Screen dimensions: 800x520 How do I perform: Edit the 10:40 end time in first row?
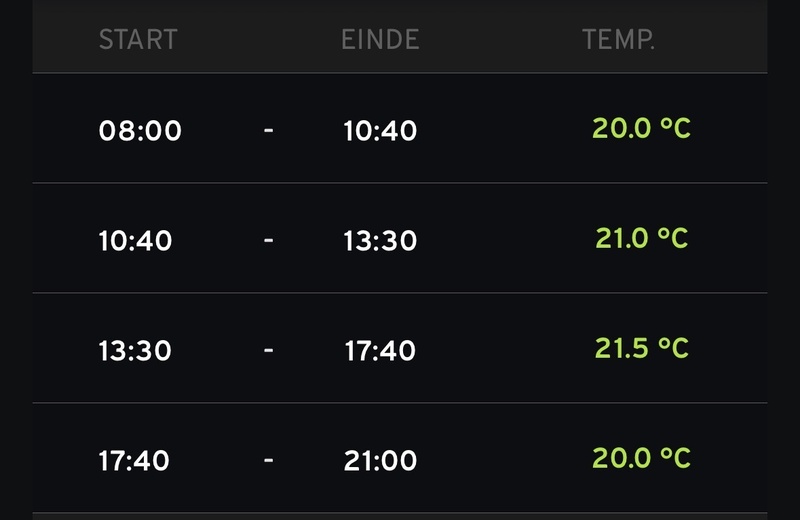pyautogui.click(x=380, y=131)
